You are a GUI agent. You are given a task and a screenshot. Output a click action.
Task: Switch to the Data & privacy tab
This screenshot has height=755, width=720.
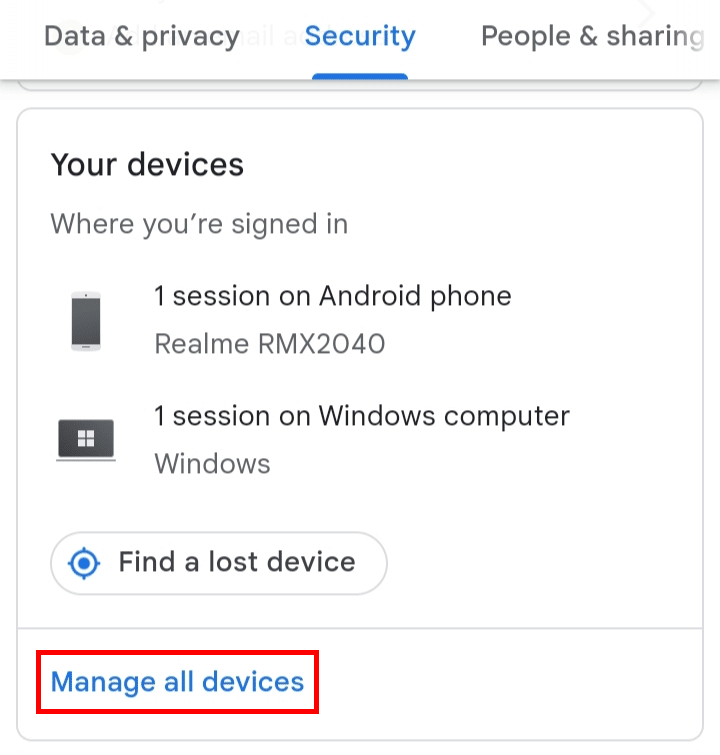pyautogui.click(x=142, y=37)
